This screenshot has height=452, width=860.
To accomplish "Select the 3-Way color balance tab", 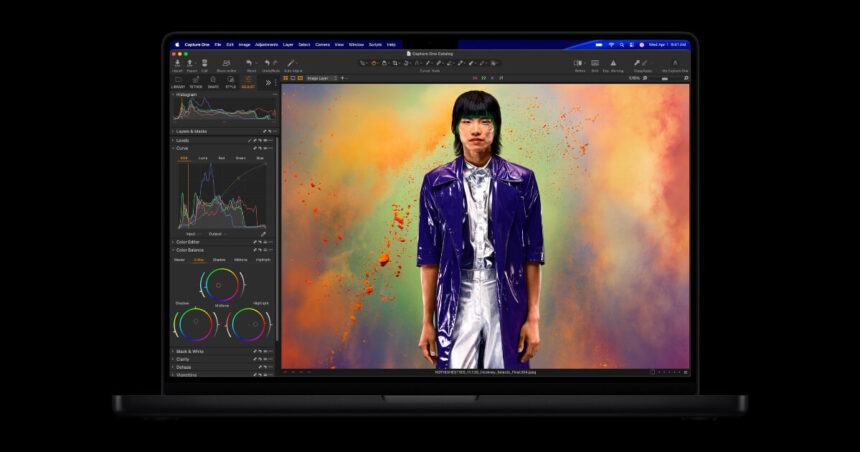I will (x=199, y=260).
